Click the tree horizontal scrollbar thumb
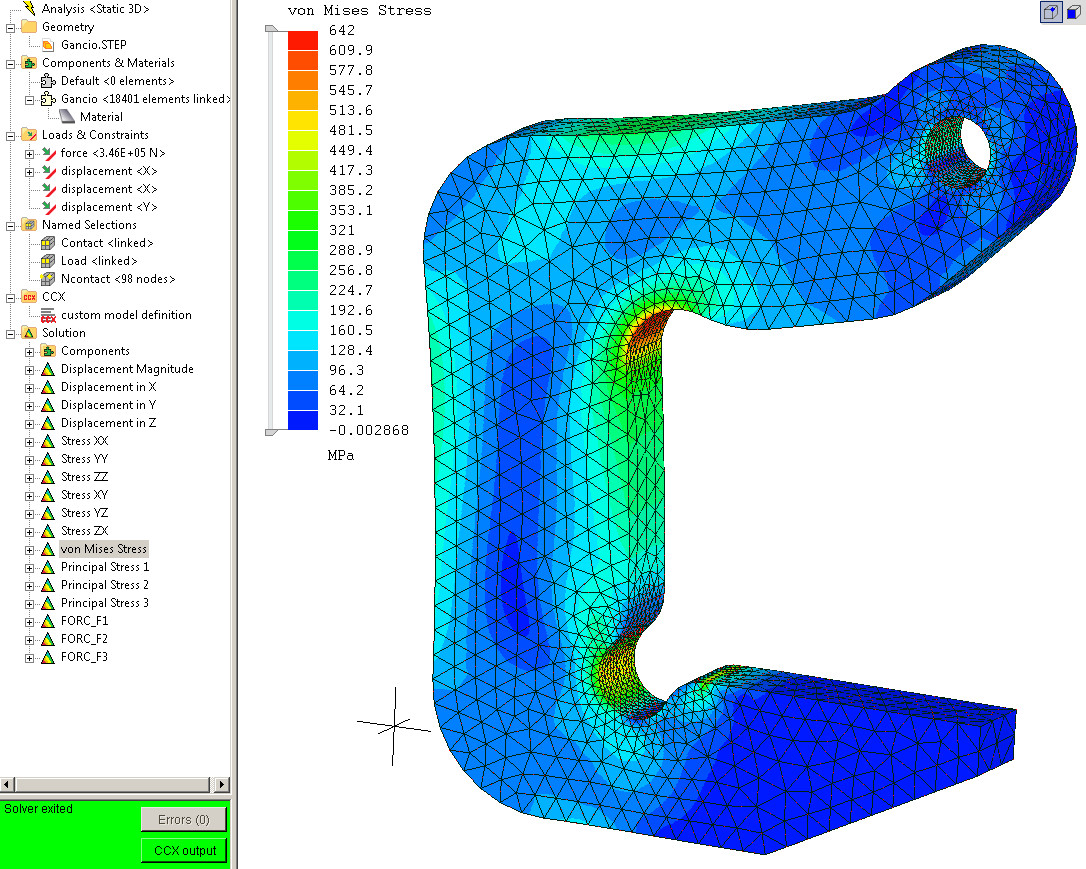Image resolution: width=1086 pixels, height=869 pixels. (x=112, y=785)
